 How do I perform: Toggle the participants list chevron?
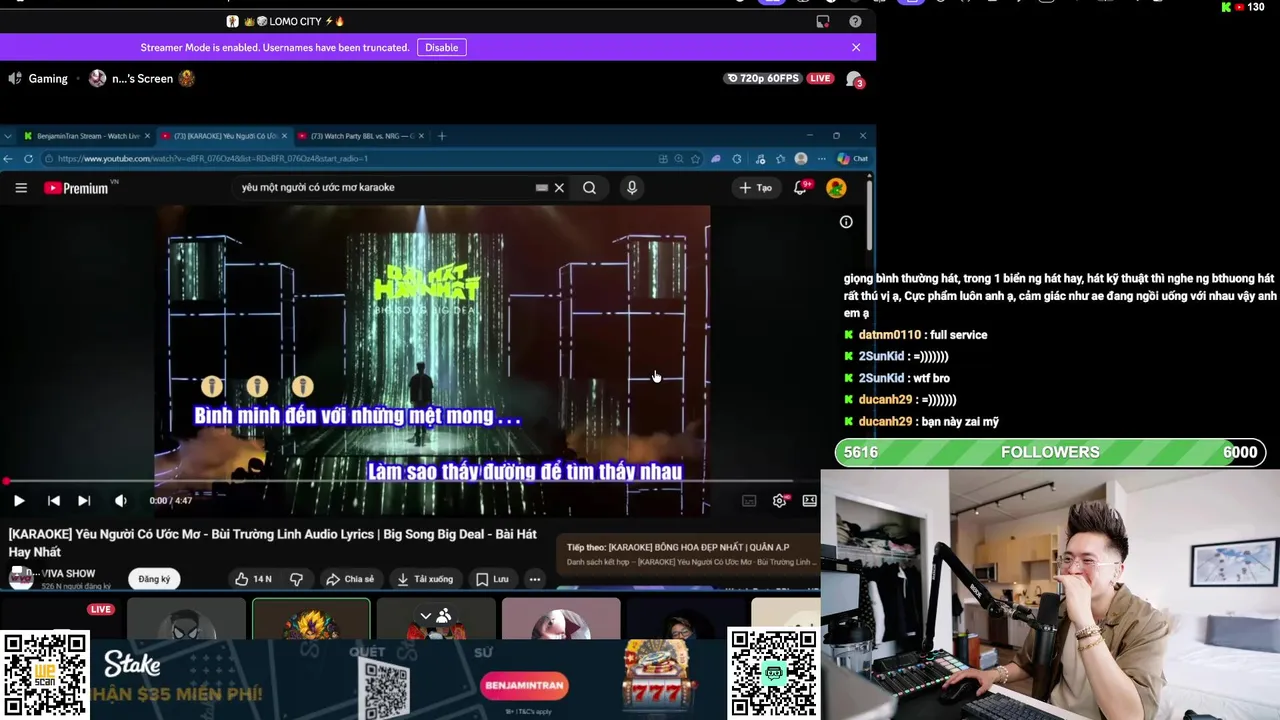pos(426,616)
